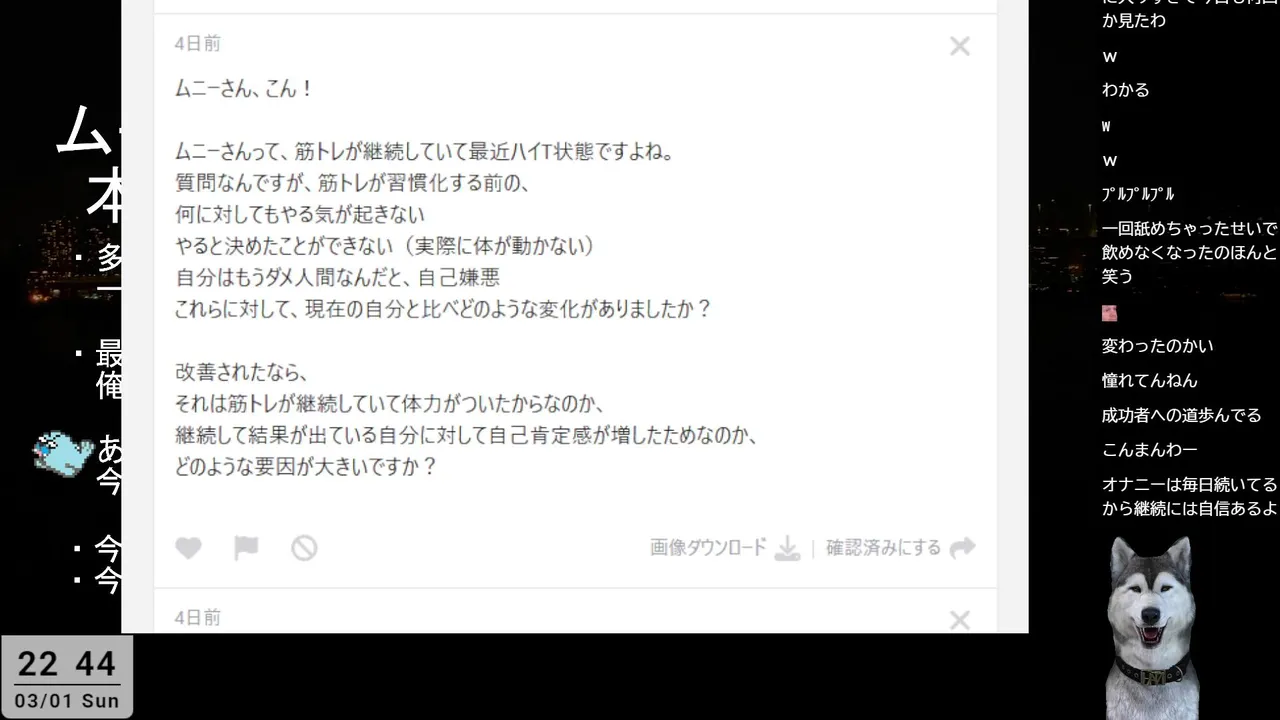Click the 画像ダウンロード text link

point(708,548)
